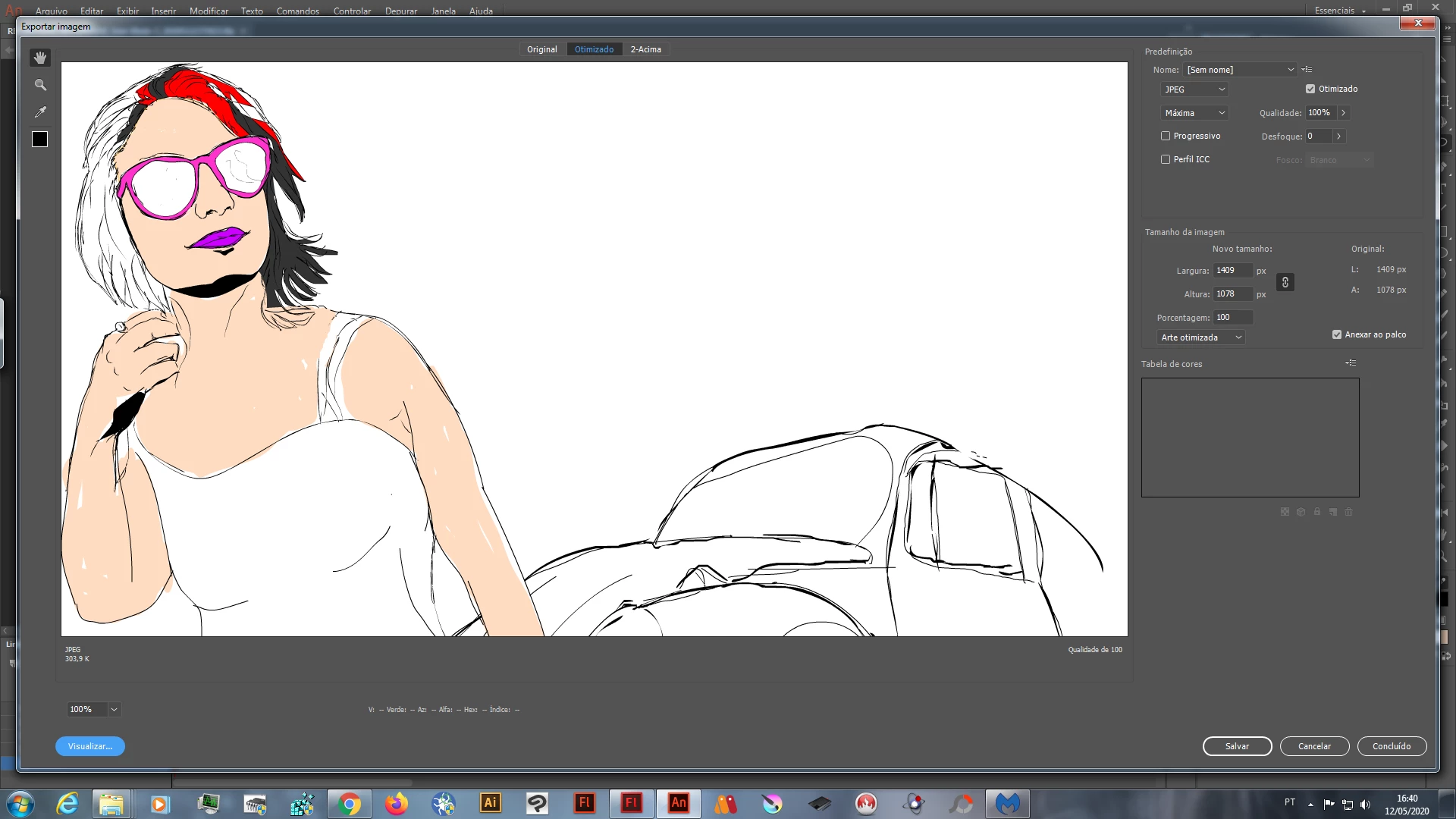This screenshot has width=1456, height=819.
Task: Click the Salvar button
Action: [1237, 746]
